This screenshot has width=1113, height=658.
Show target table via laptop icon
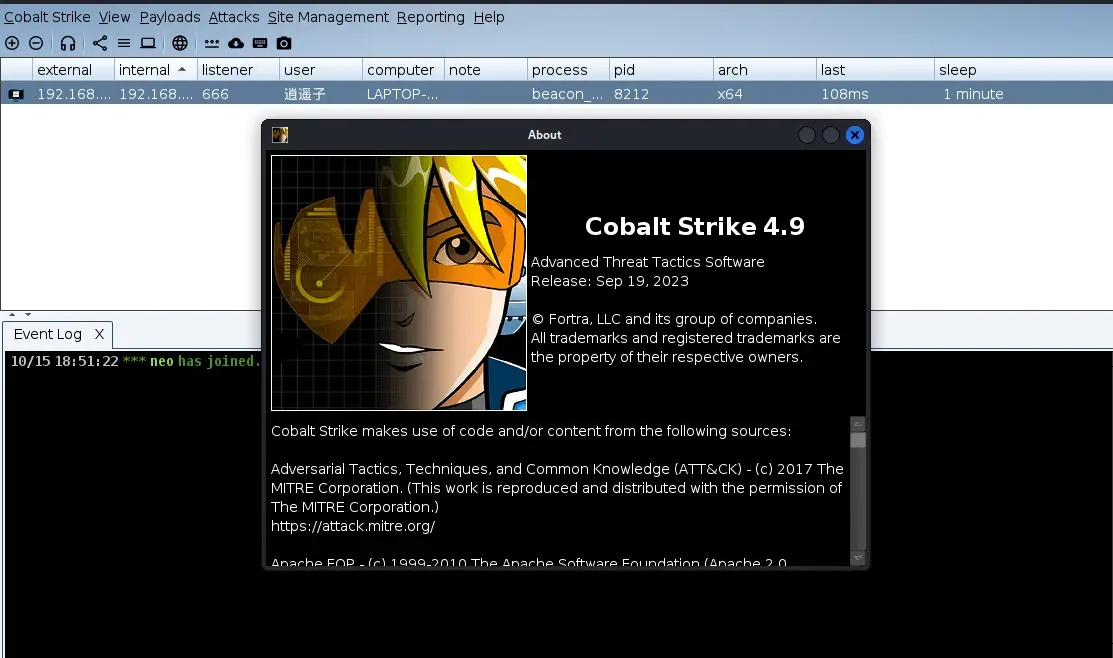(148, 43)
